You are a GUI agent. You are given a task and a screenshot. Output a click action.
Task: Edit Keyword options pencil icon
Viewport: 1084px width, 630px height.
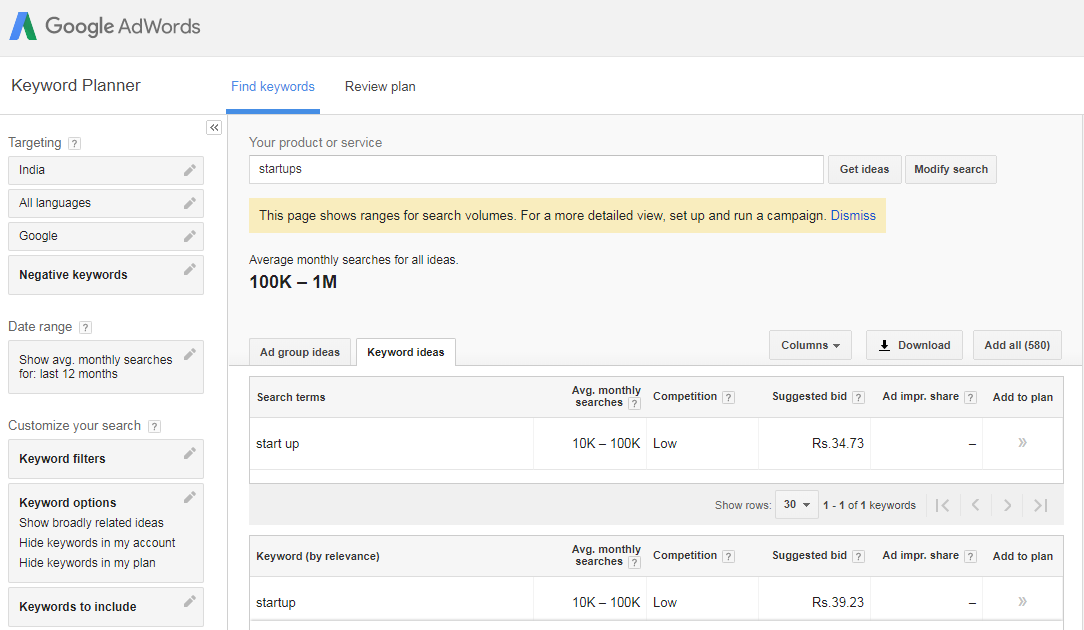[x=189, y=497]
